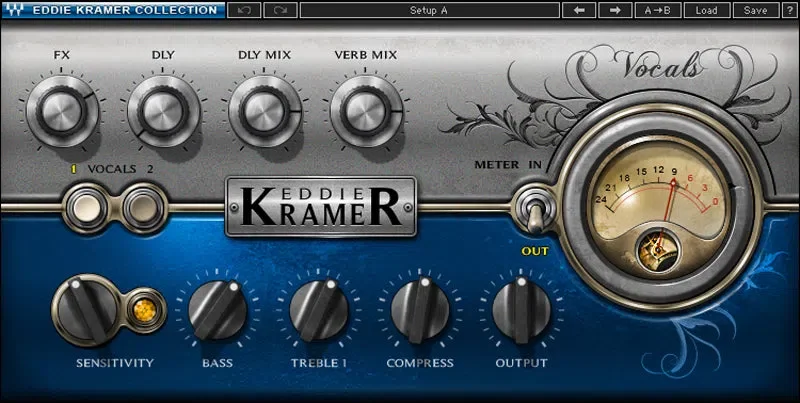
Task: Click the COMPRESS label
Action: tap(420, 363)
